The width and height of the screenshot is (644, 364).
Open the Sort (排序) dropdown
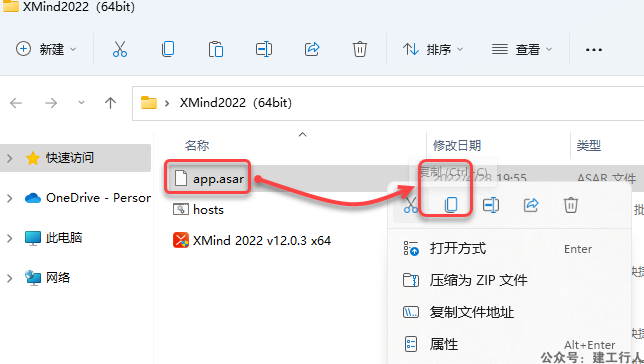pyautogui.click(x=433, y=49)
